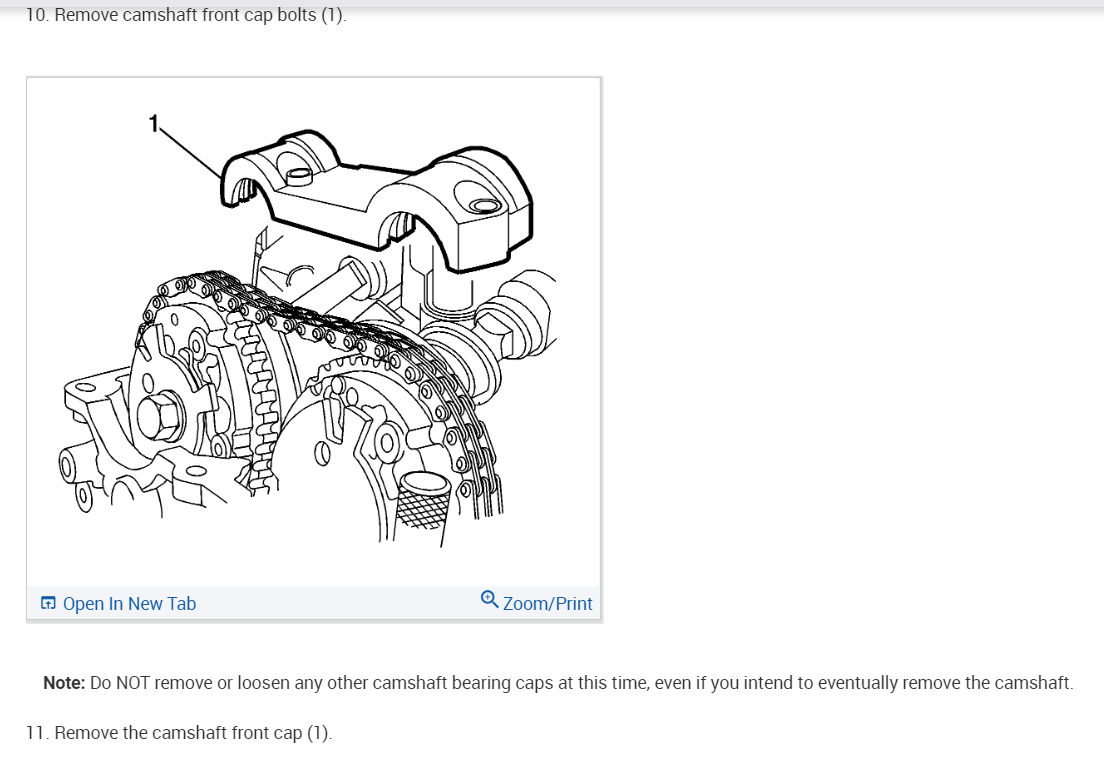
Task: Click the bold Note: label
Action: click(x=64, y=682)
